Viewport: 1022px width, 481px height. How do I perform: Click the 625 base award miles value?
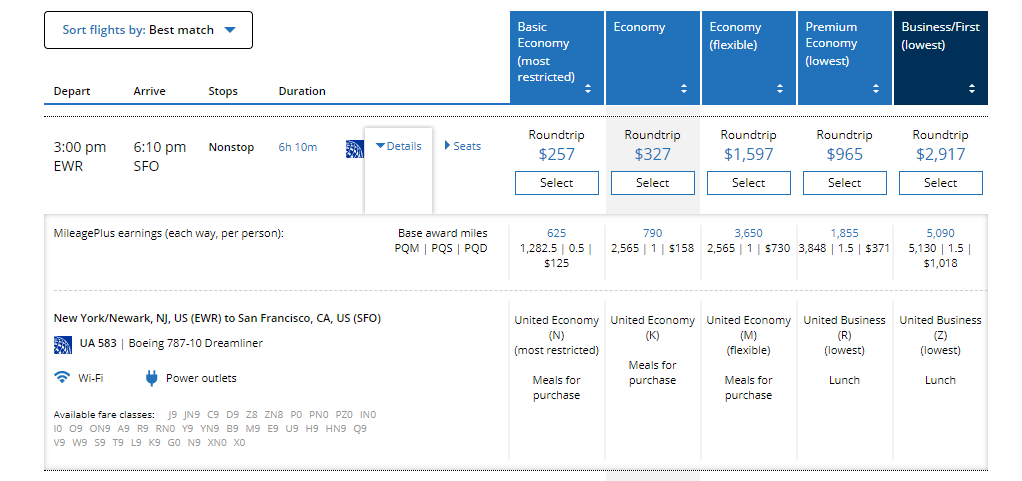point(557,233)
